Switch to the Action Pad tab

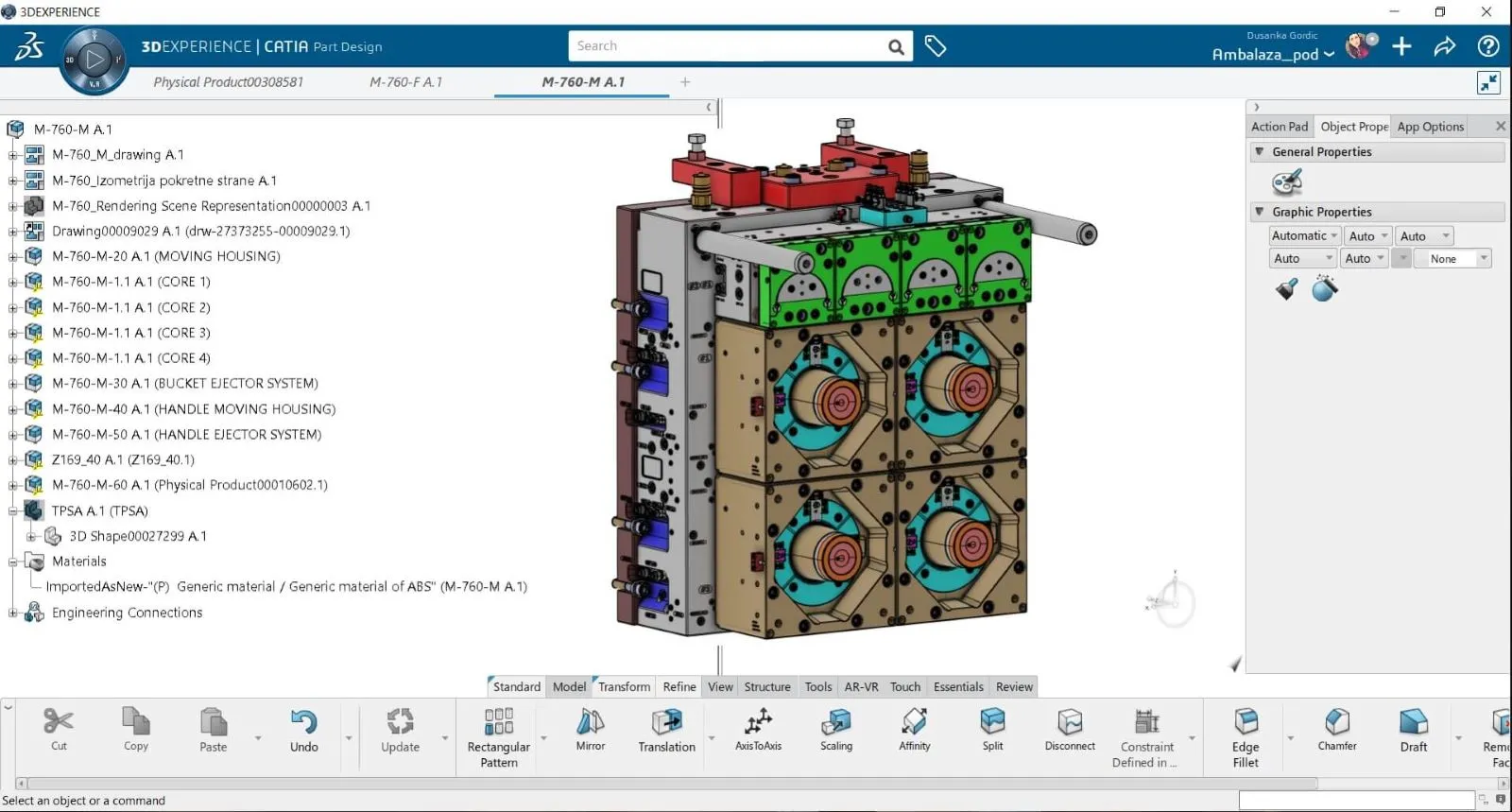point(1280,127)
